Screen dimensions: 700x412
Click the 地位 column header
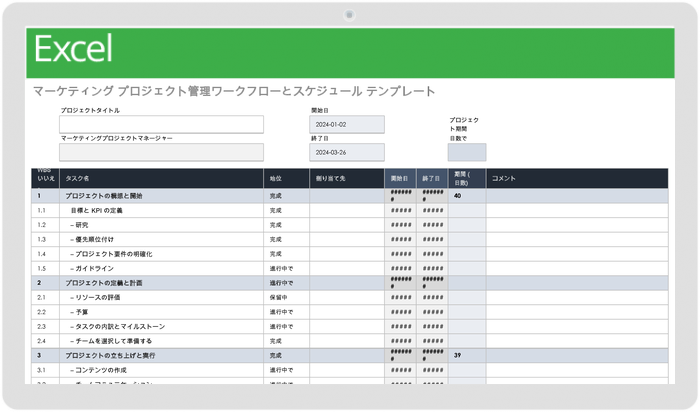[286, 178]
